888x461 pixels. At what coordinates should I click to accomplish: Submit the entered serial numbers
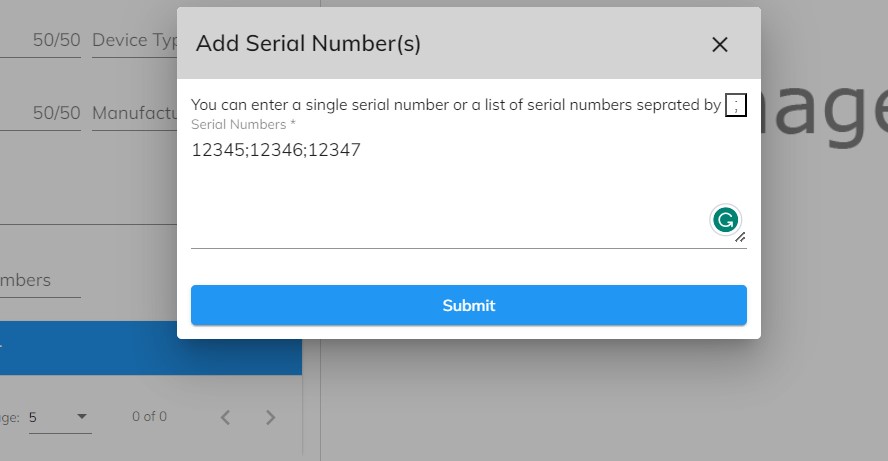point(468,305)
